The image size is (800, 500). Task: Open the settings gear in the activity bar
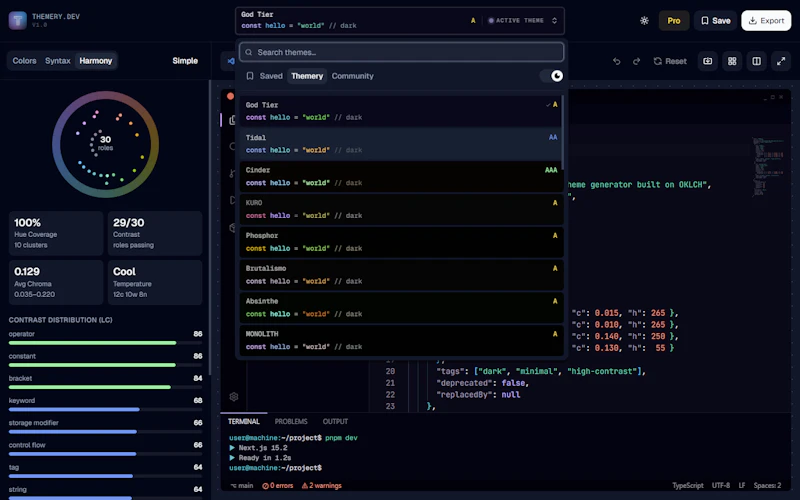234,396
